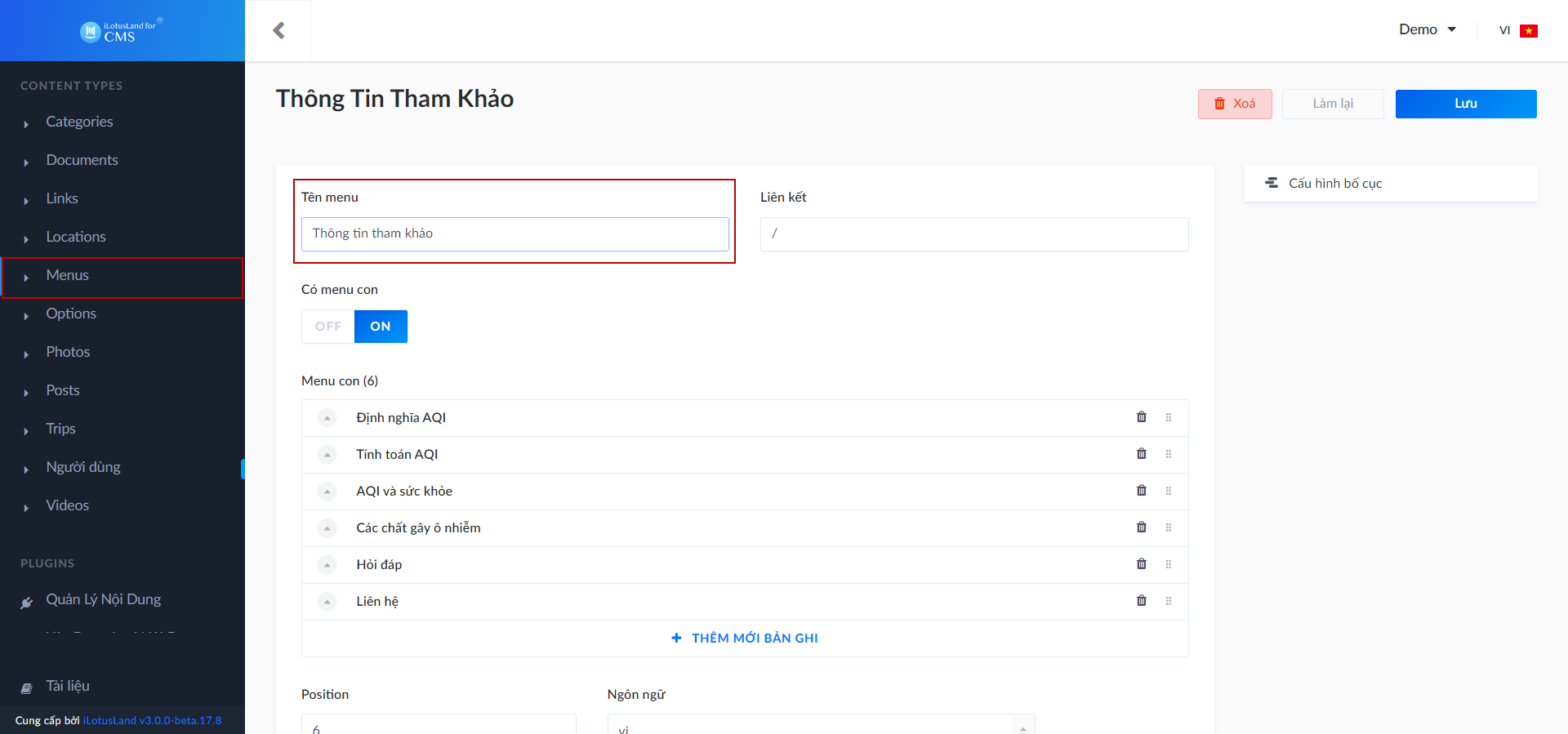Switch language using VI selector

(1518, 30)
